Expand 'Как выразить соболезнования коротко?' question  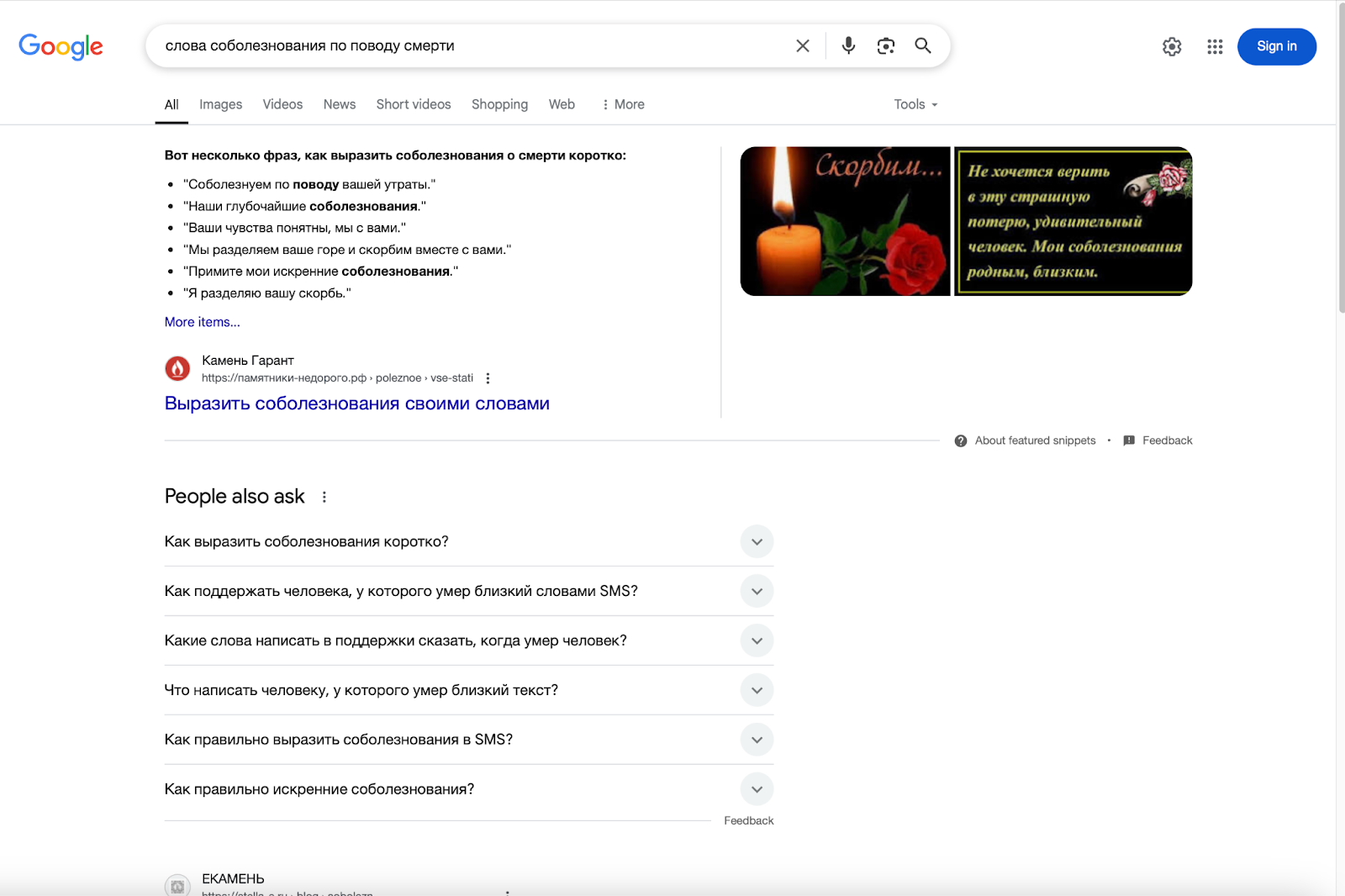point(756,541)
